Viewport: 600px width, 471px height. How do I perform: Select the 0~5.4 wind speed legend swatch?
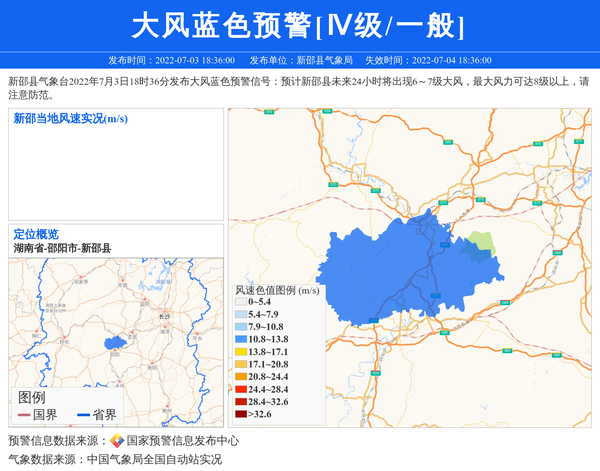pyautogui.click(x=240, y=302)
